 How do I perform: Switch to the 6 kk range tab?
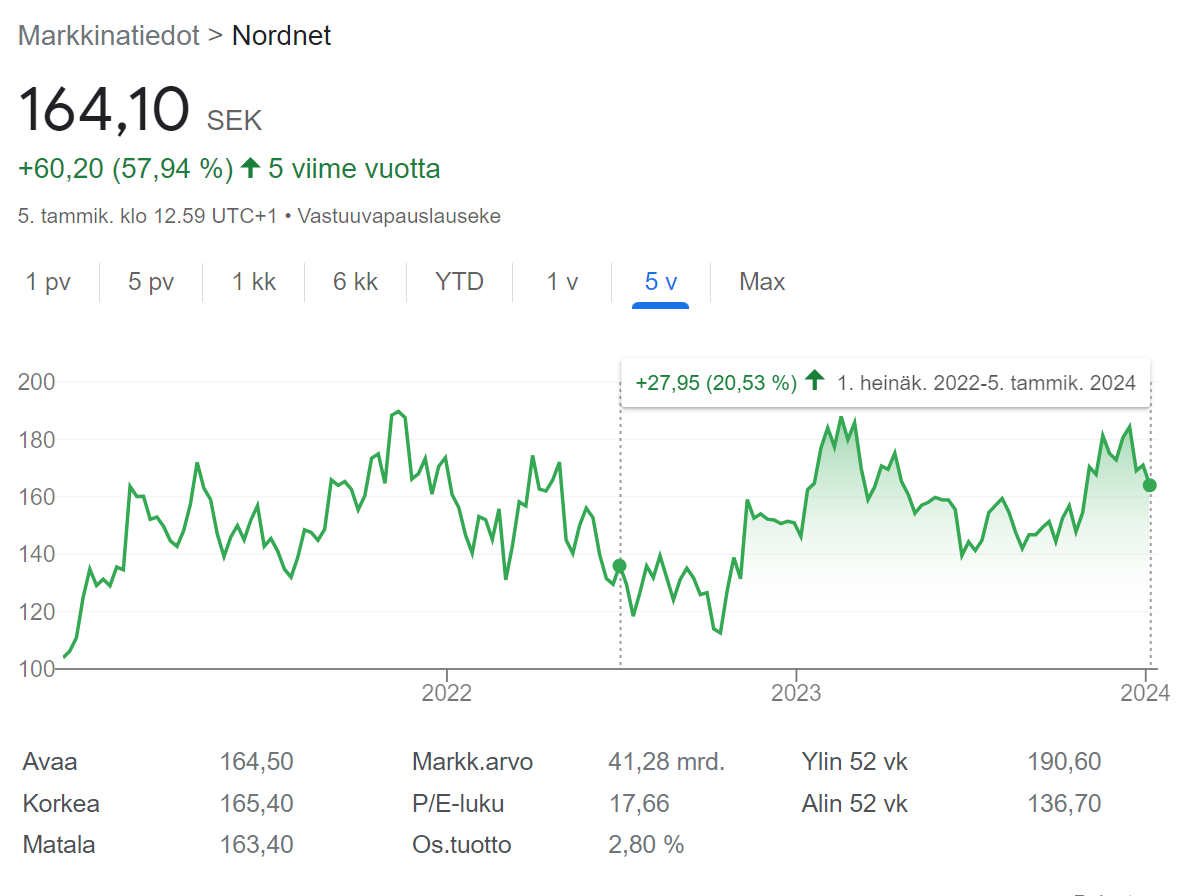tap(355, 281)
